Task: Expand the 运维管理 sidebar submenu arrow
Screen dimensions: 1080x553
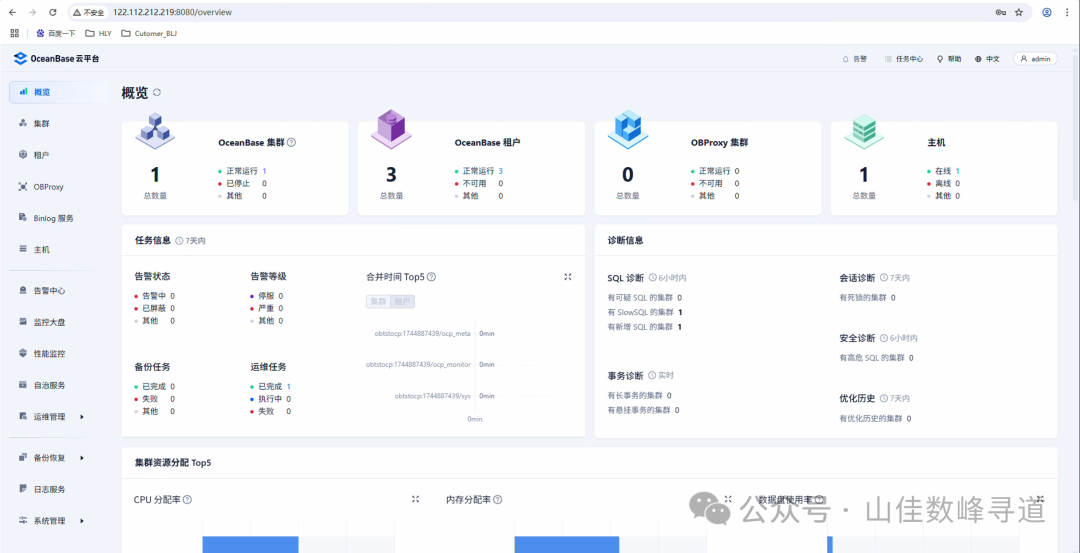Action: (82, 417)
